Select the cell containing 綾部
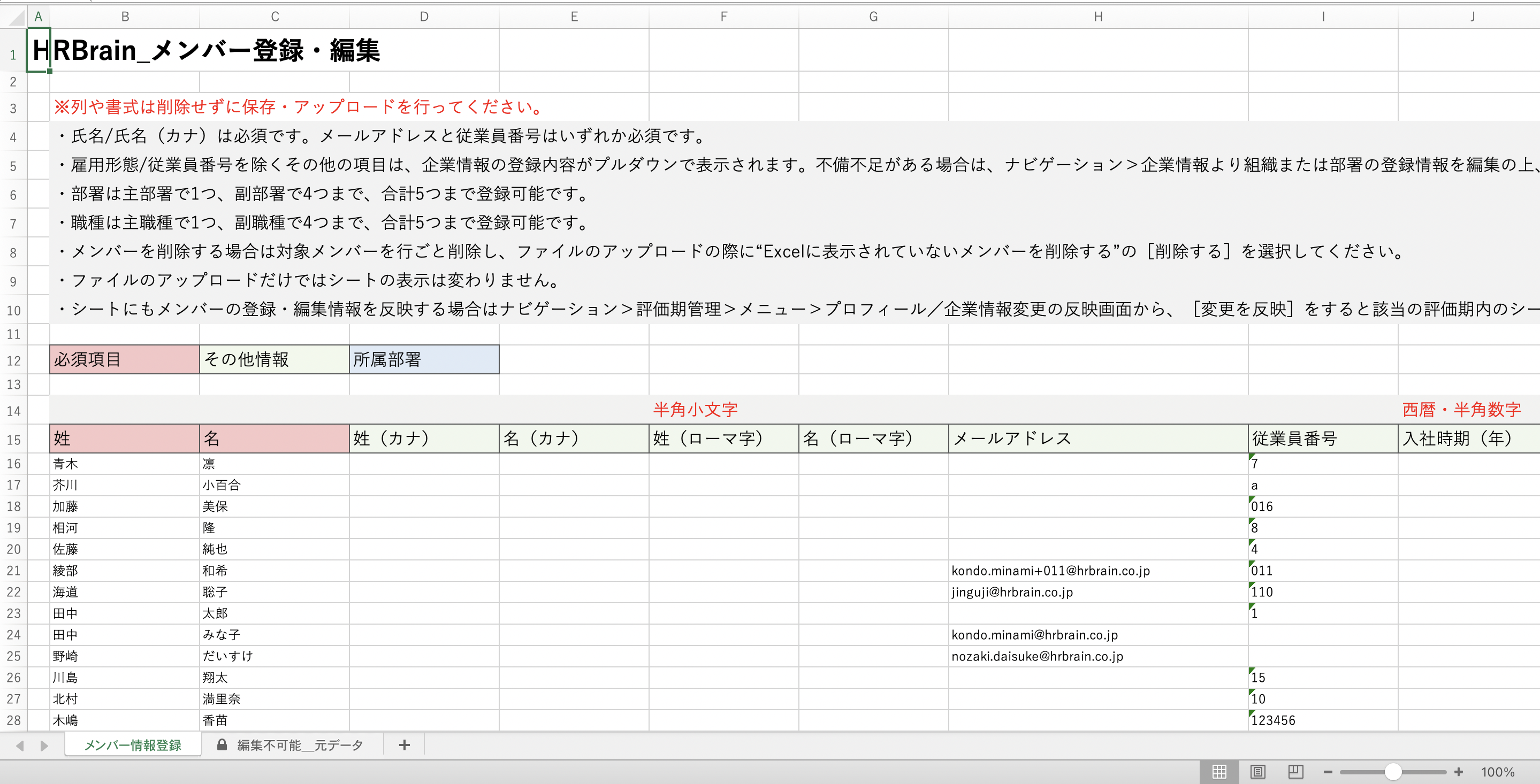The height and width of the screenshot is (784, 1540). coord(125,571)
